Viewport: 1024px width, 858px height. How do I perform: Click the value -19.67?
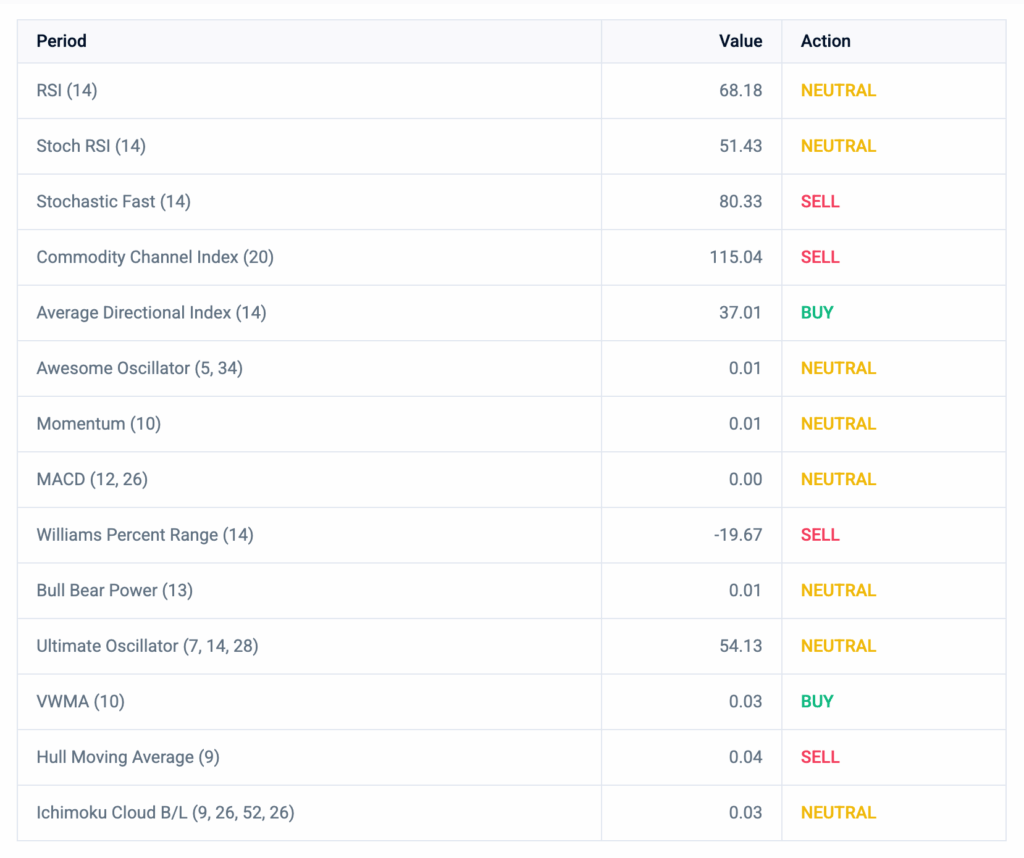738,534
